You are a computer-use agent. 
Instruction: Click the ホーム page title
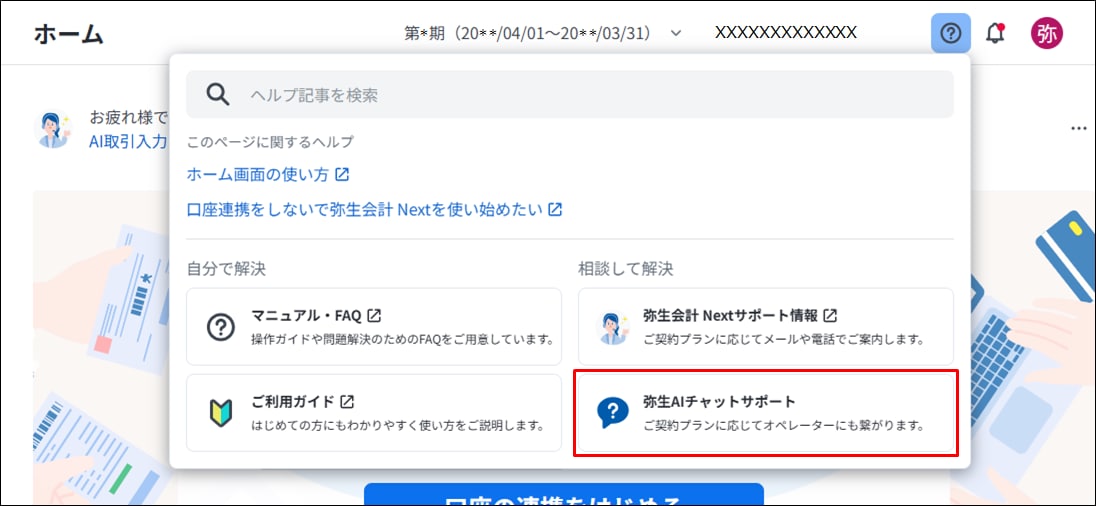[68, 34]
